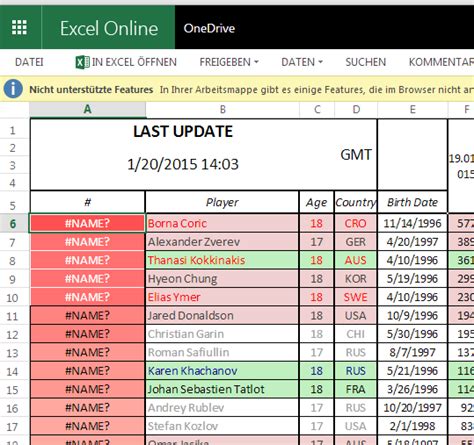
Task: Click the GMT cell
Action: pyautogui.click(x=356, y=155)
